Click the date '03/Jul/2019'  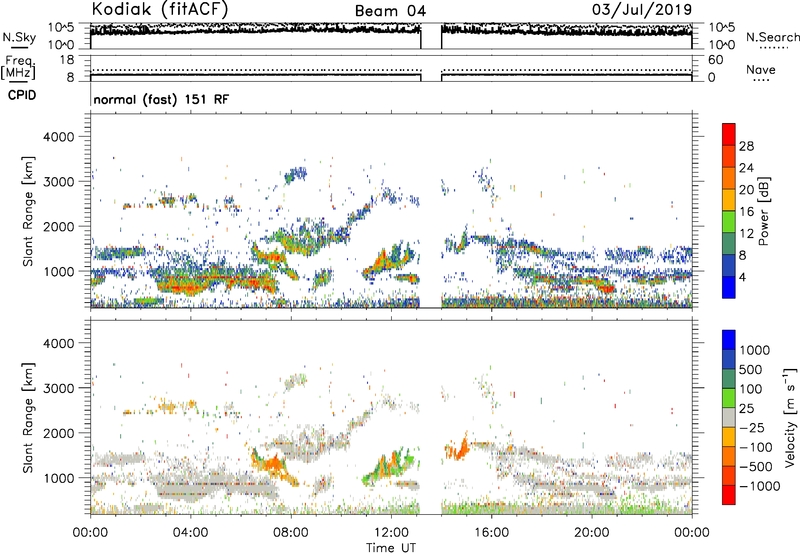click(642, 9)
